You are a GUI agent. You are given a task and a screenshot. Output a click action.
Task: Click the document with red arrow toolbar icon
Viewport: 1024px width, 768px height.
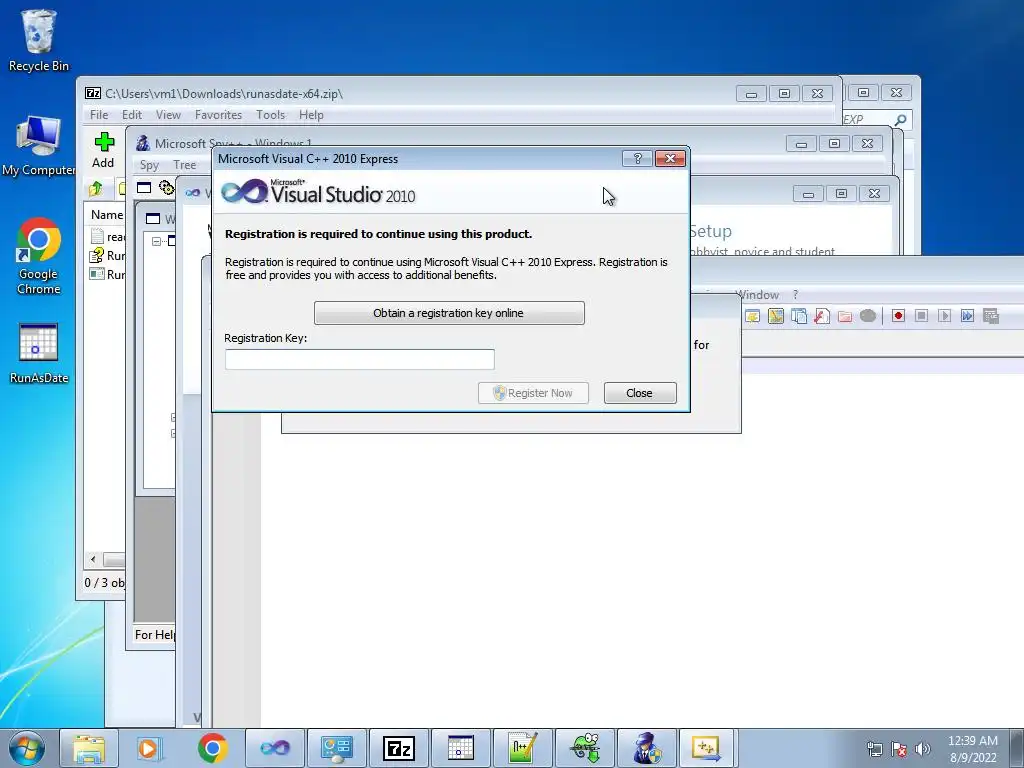[822, 316]
